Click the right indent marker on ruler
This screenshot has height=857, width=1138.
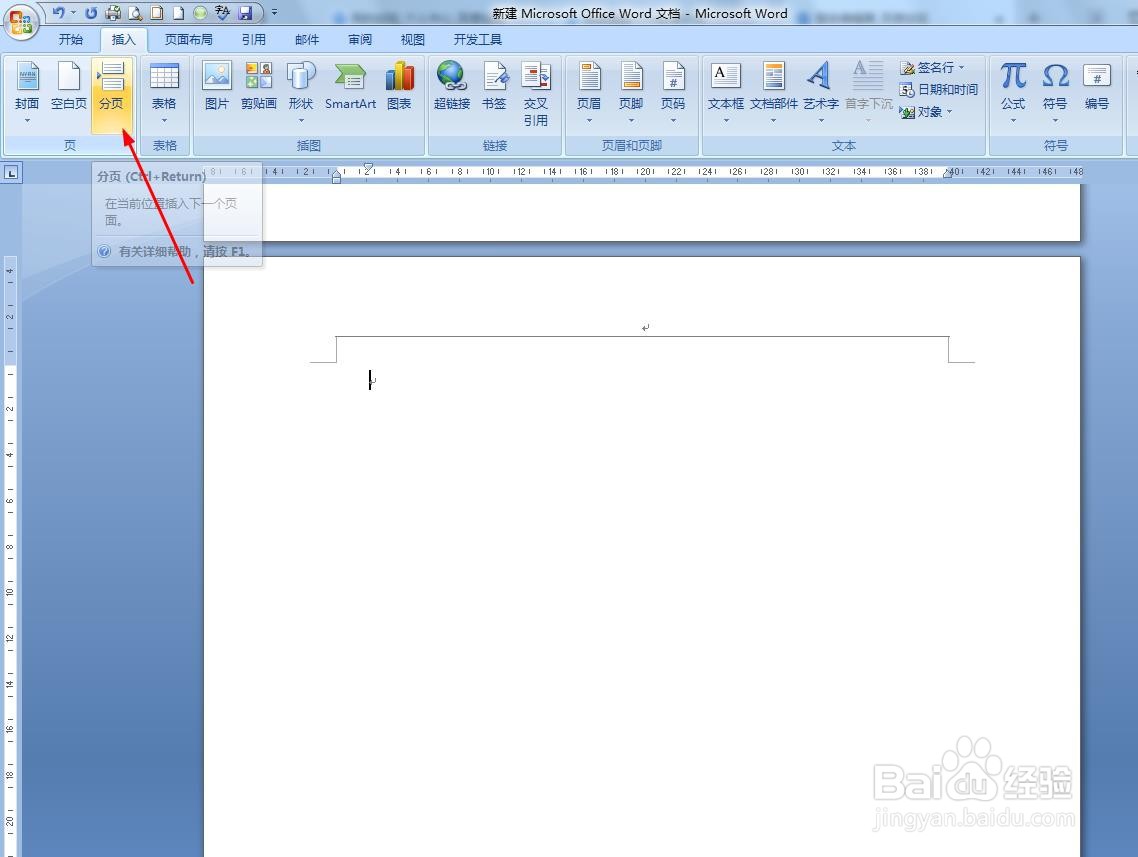[x=948, y=174]
